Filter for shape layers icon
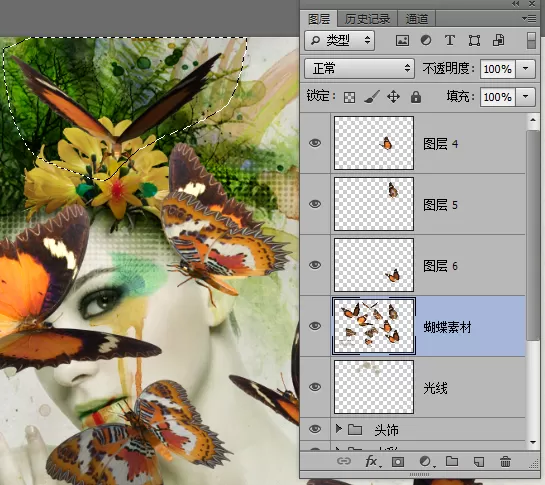 [x=474, y=41]
